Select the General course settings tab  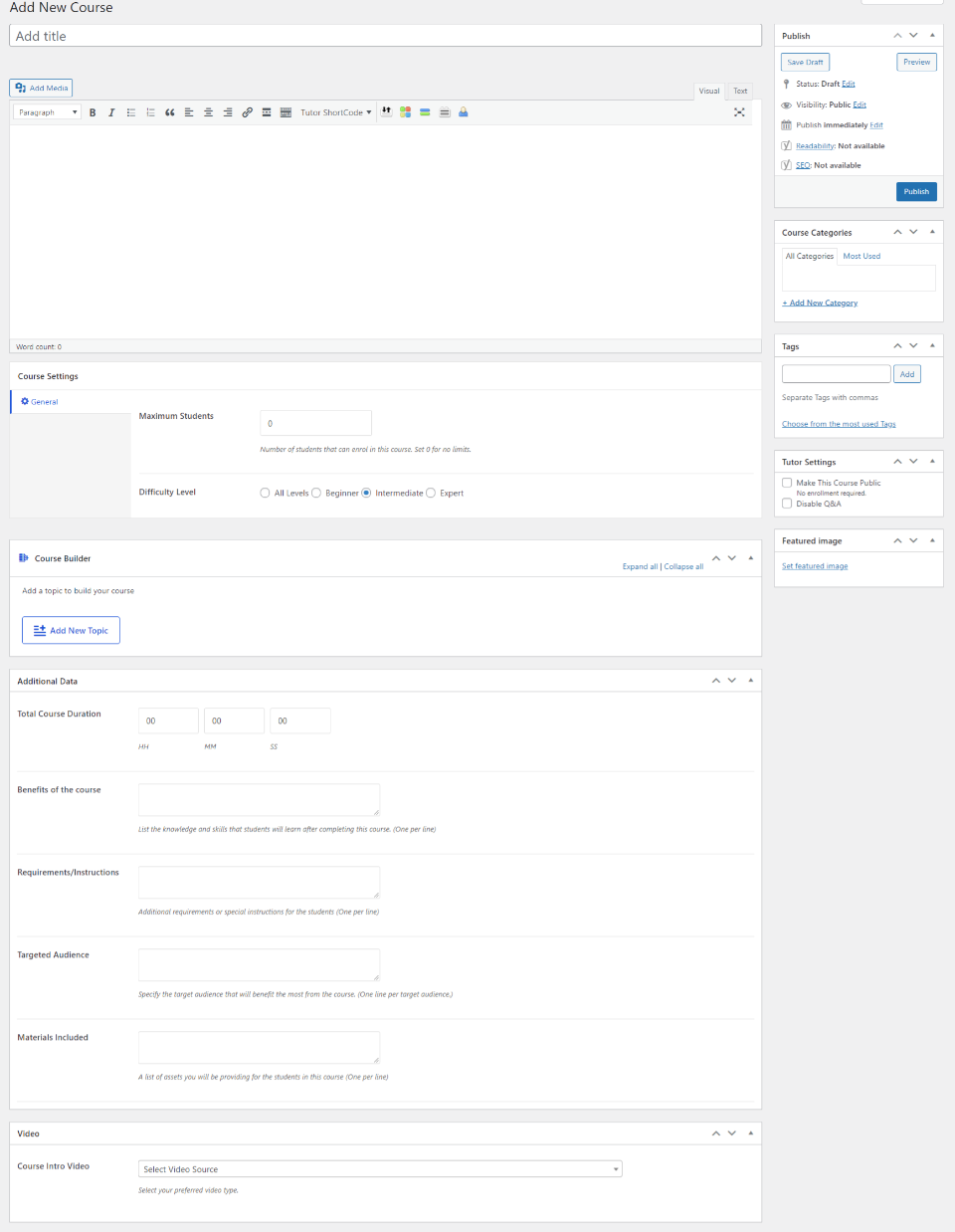tap(71, 402)
